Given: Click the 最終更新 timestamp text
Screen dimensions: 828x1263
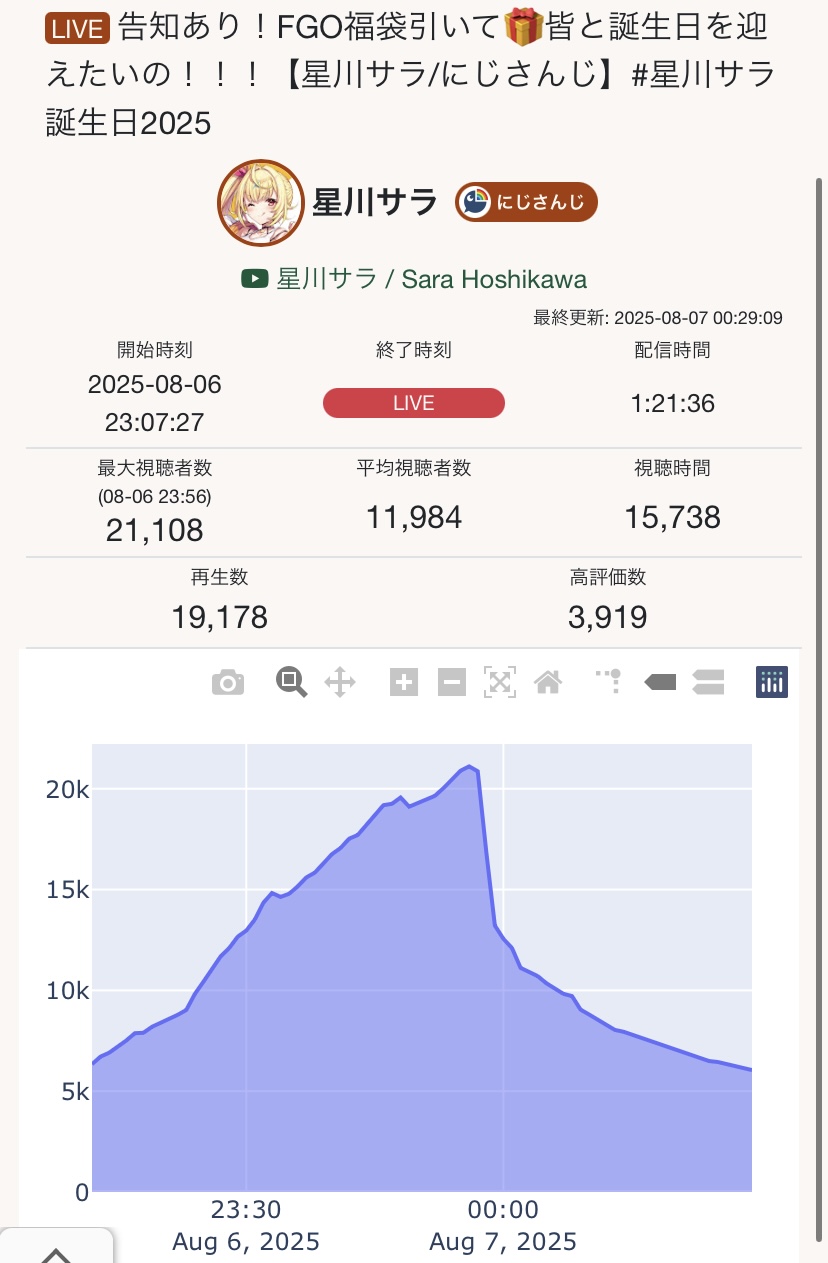Looking at the screenshot, I should 658,318.
